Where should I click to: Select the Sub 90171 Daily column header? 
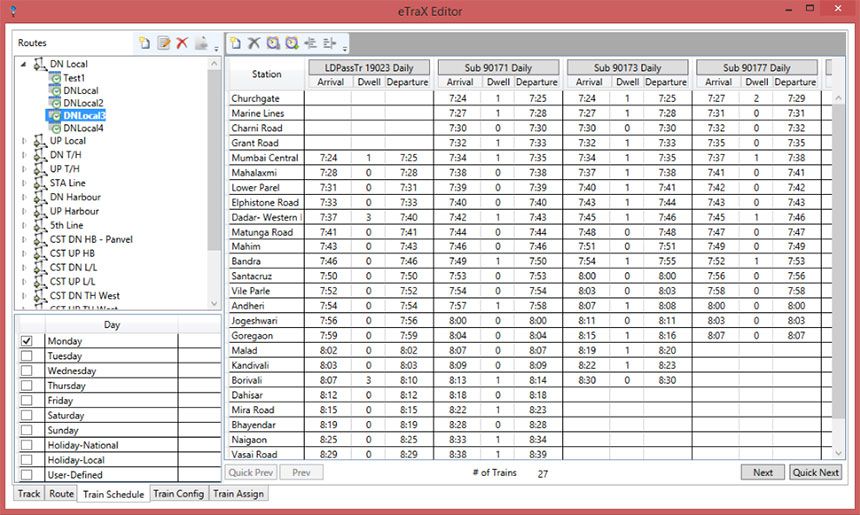(496, 67)
